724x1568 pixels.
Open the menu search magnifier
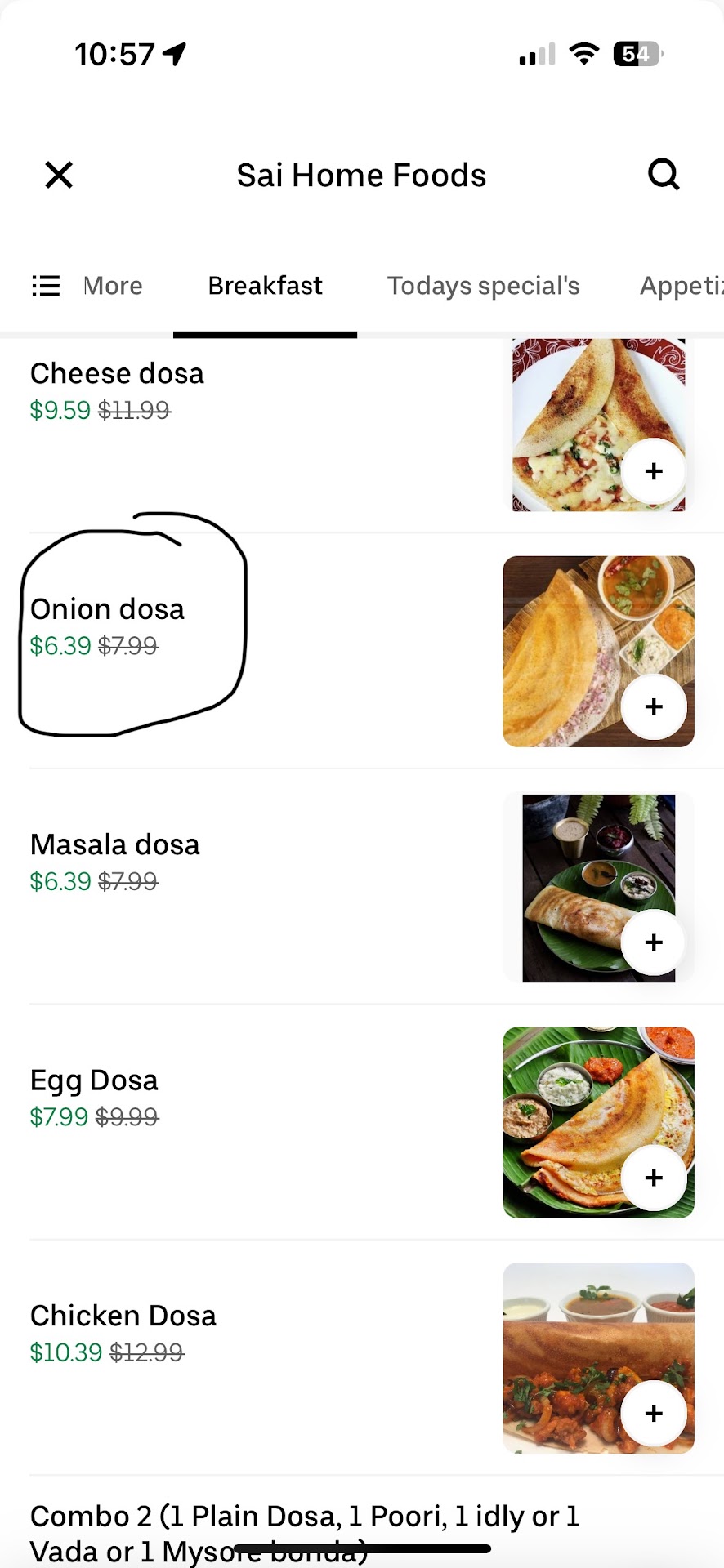coord(663,175)
